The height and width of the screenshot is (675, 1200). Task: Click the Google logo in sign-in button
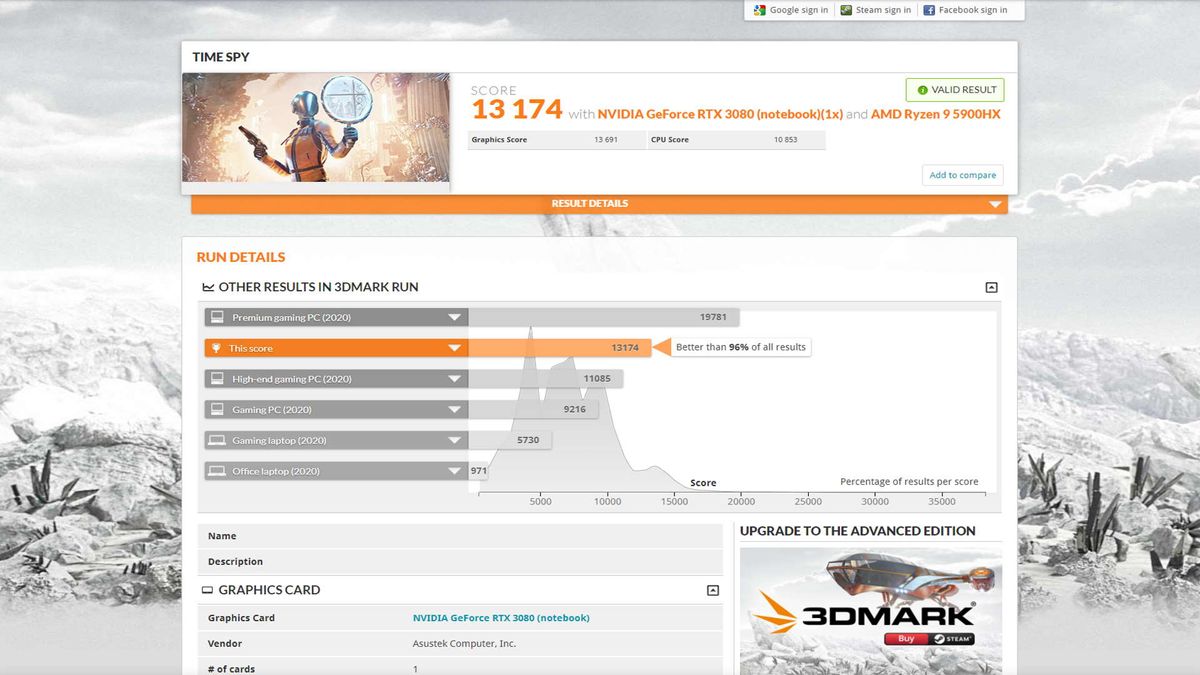[x=759, y=10]
